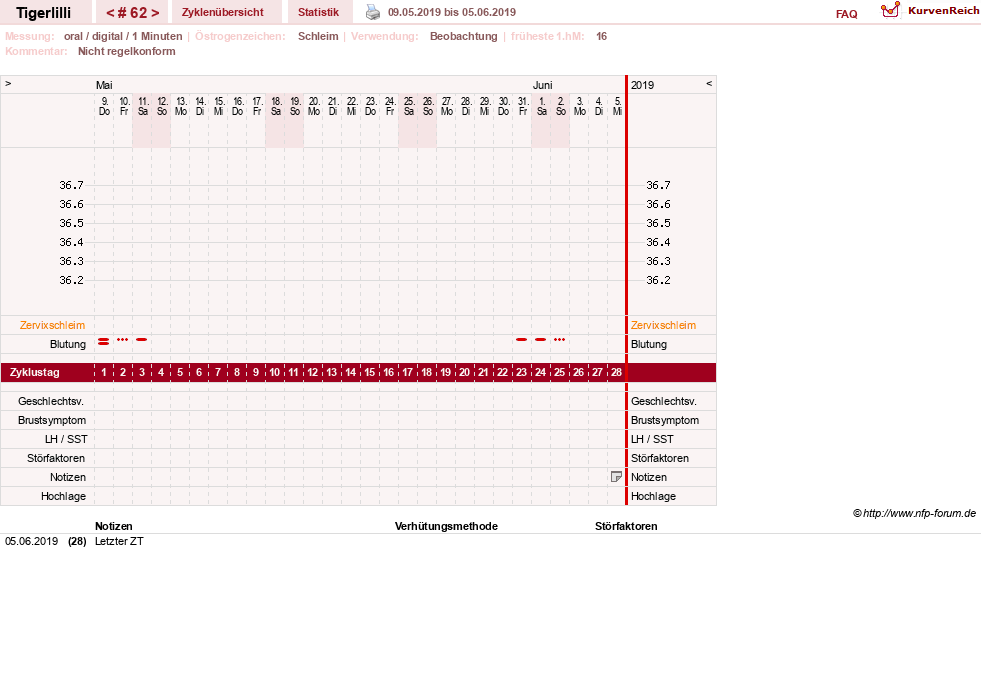Click the Juni month label
Image resolution: width=981 pixels, height=685 pixels.
click(x=542, y=85)
